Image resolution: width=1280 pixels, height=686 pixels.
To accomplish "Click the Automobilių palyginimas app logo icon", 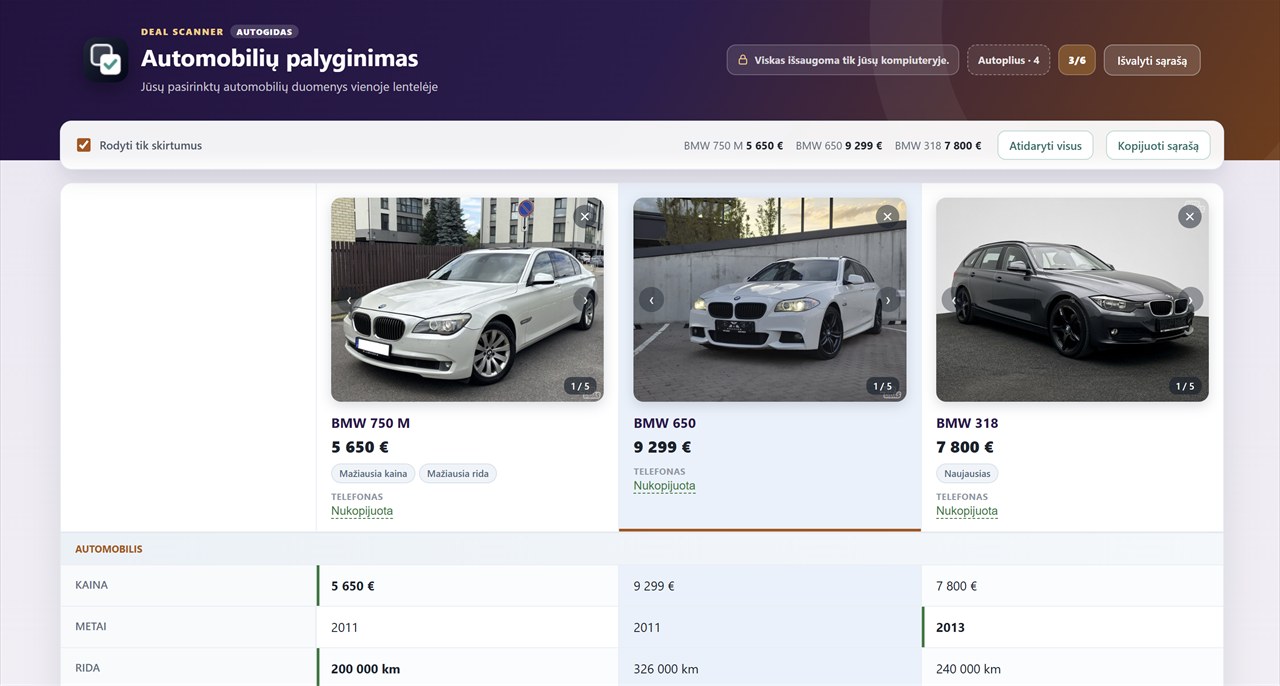I will [x=105, y=60].
